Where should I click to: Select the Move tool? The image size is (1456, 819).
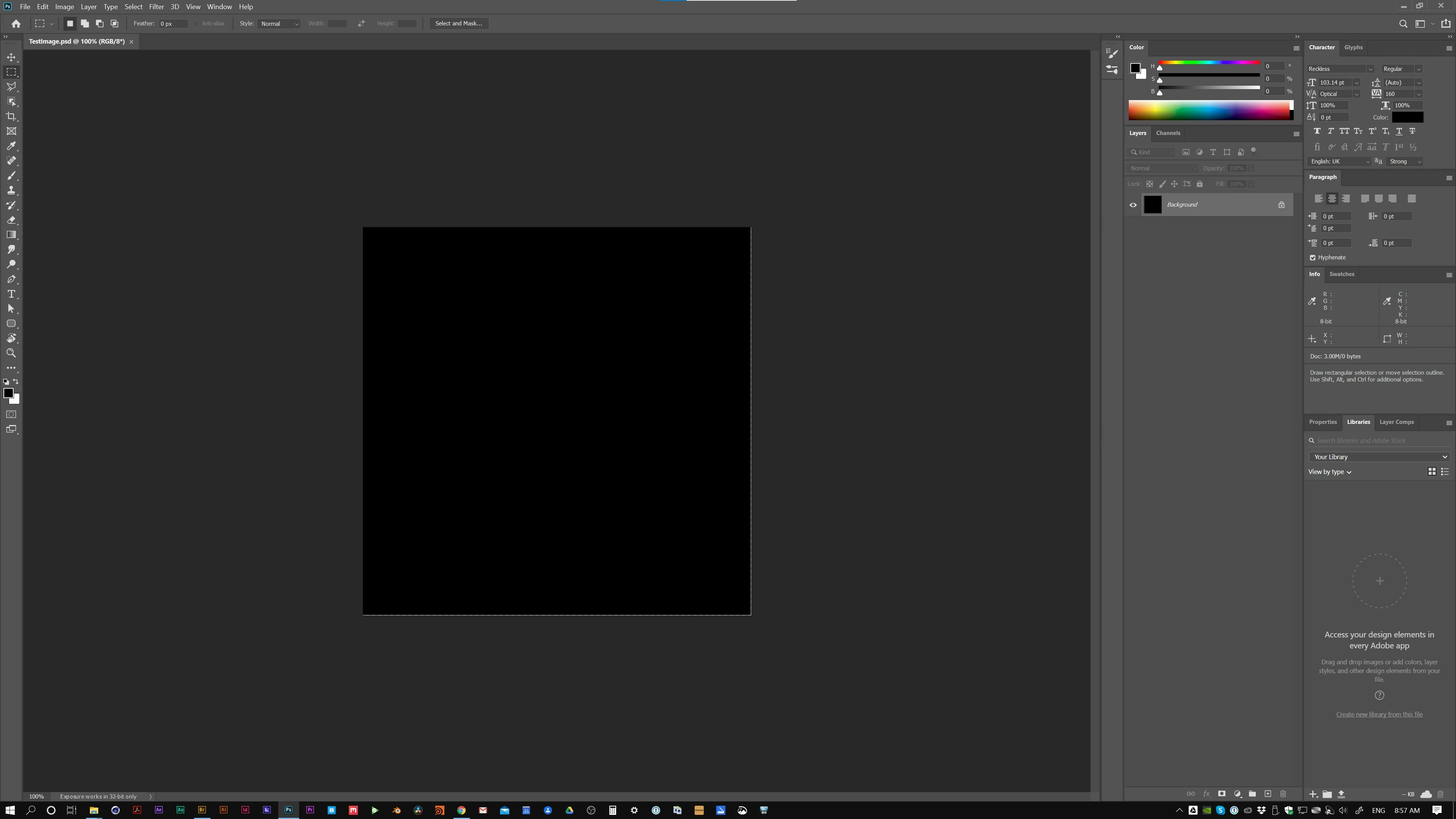pos(11,57)
